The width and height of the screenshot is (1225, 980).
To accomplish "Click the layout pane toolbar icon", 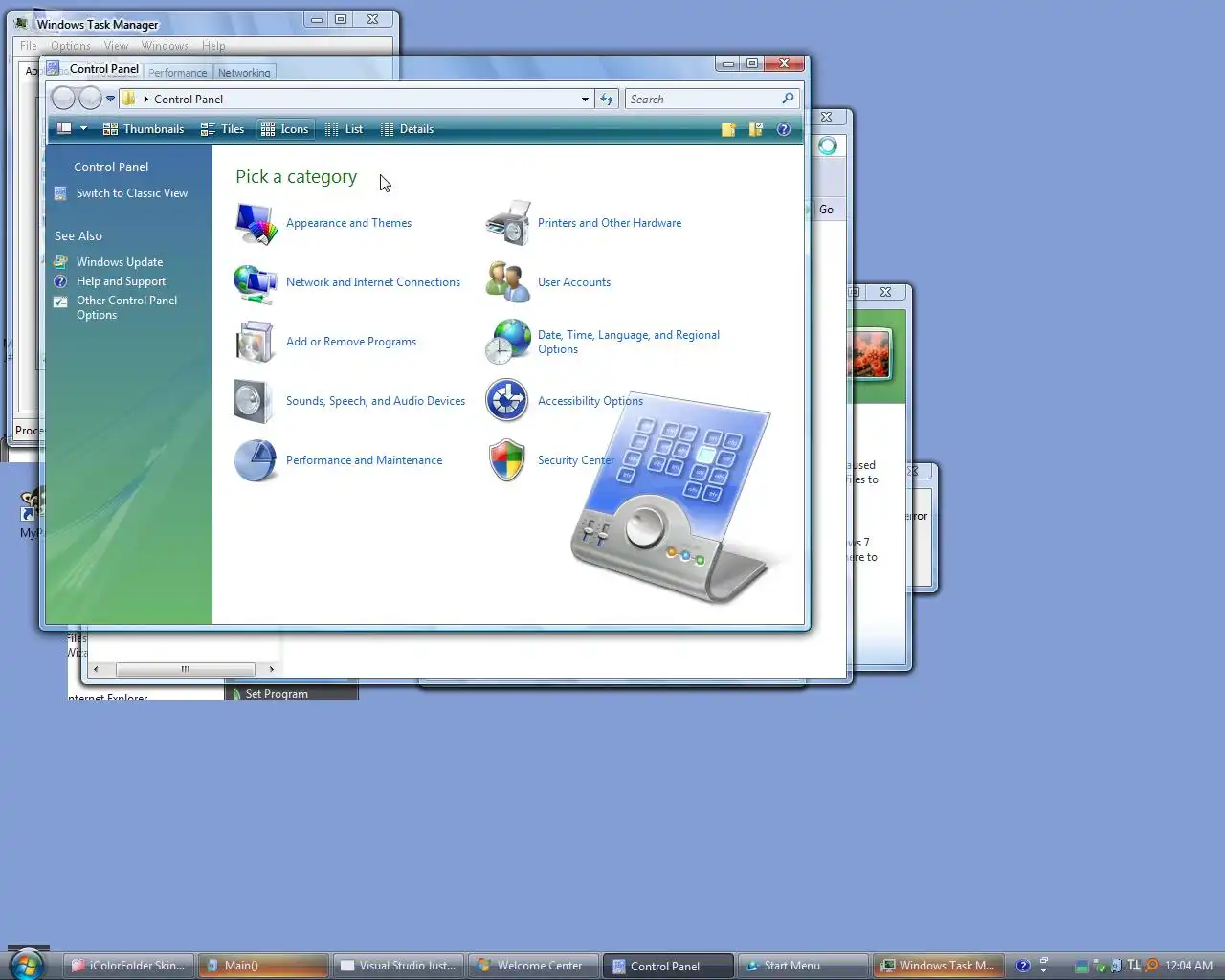I will (64, 129).
